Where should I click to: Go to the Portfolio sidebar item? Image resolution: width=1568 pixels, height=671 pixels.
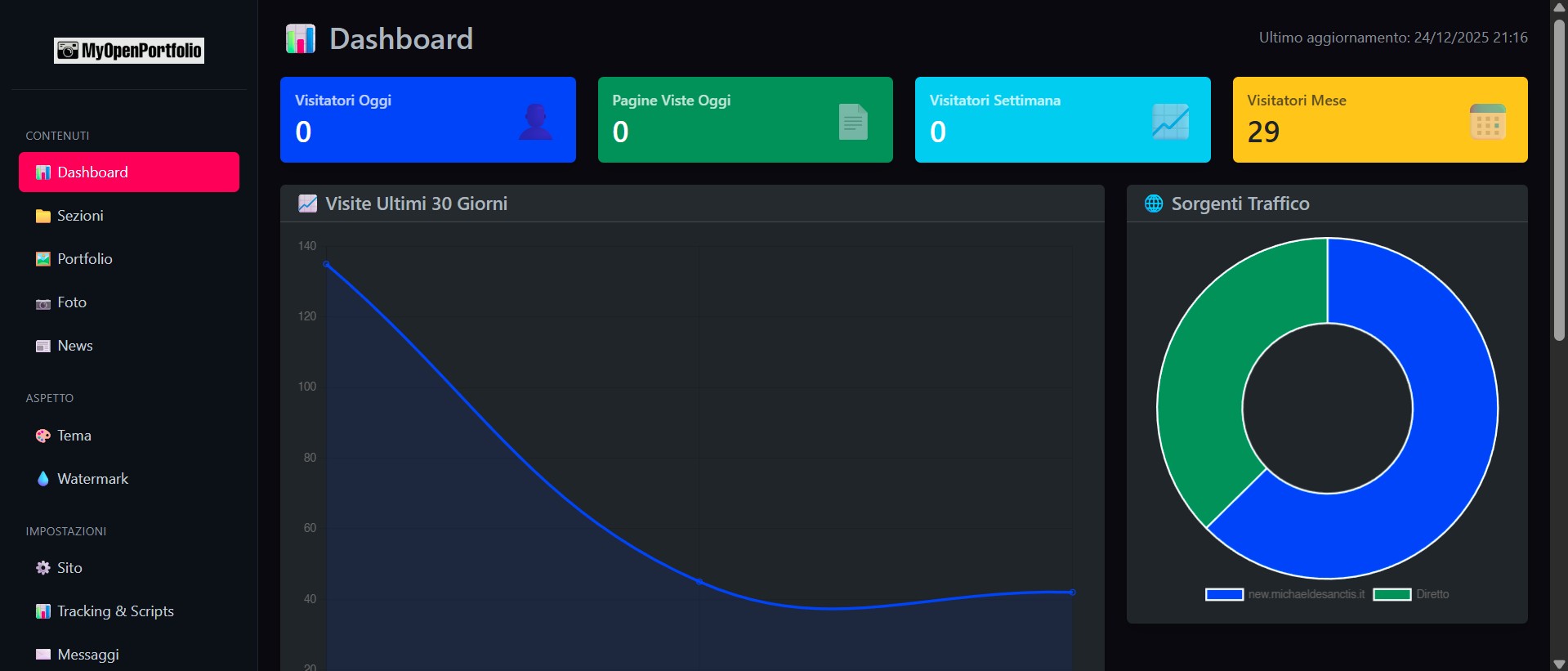click(x=129, y=259)
